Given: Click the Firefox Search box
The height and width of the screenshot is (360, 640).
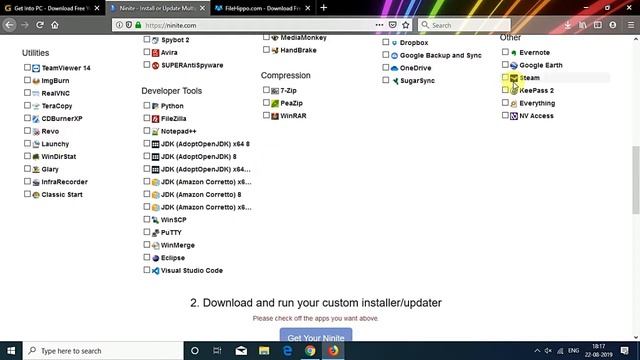Looking at the screenshot, I should click(464, 25).
